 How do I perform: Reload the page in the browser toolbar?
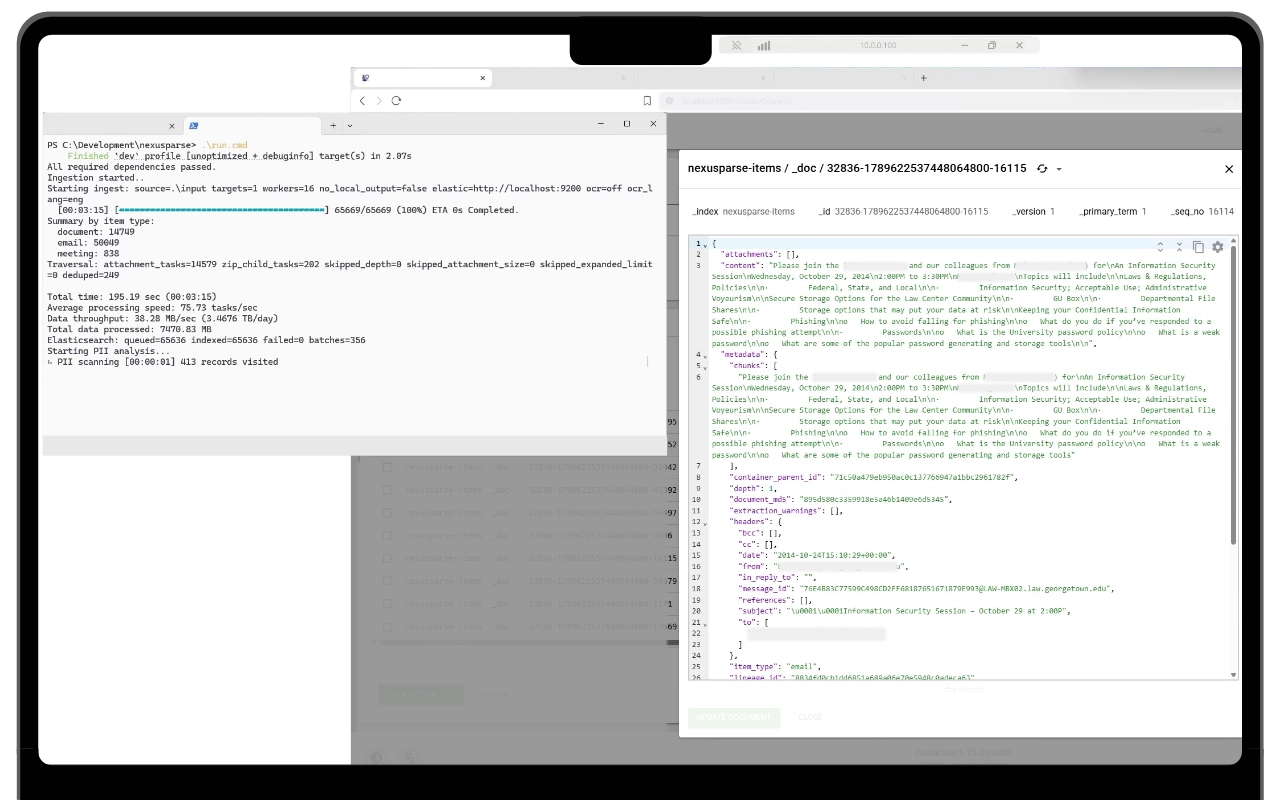(x=396, y=100)
